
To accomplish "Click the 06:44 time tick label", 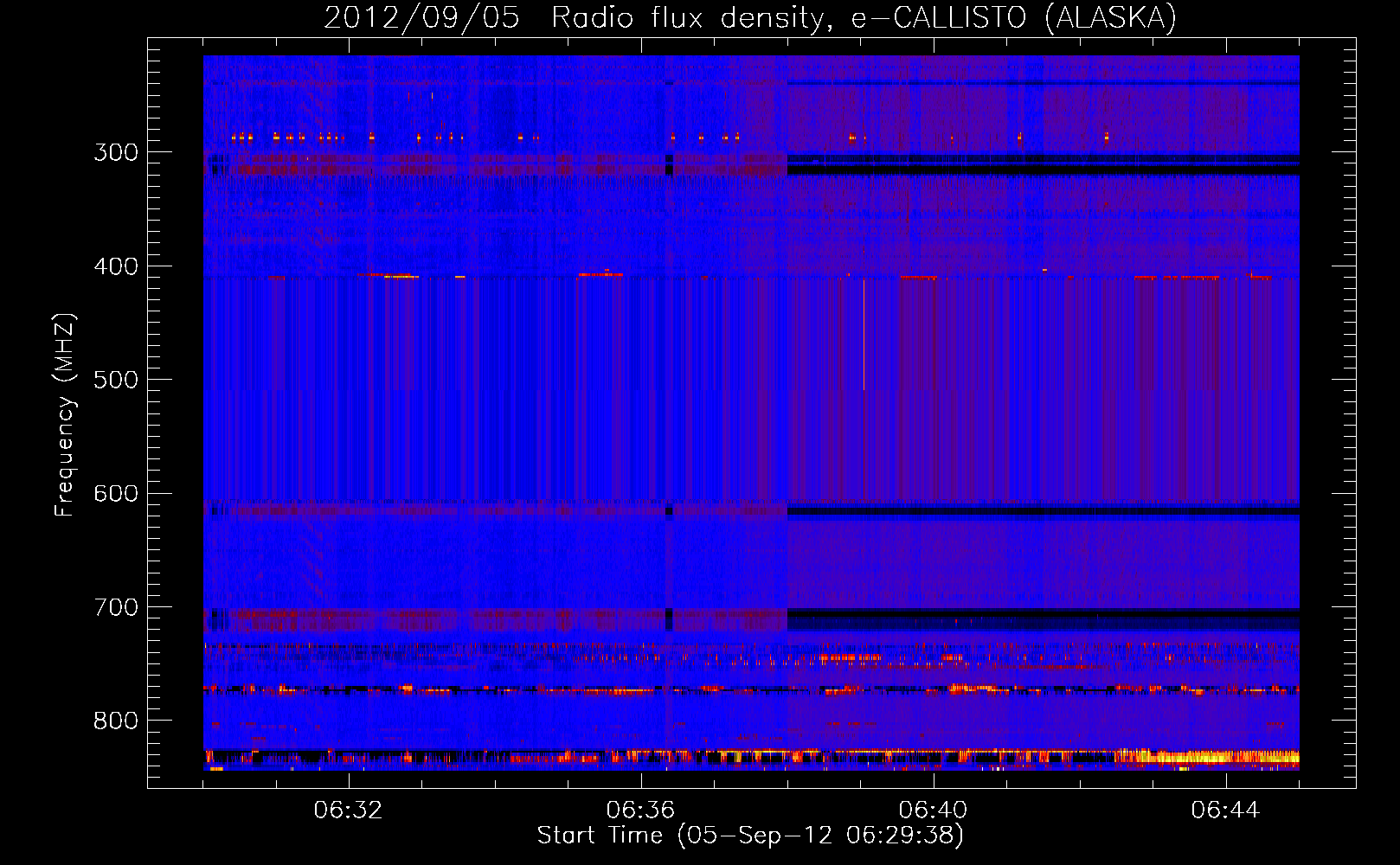I will [x=1226, y=811].
